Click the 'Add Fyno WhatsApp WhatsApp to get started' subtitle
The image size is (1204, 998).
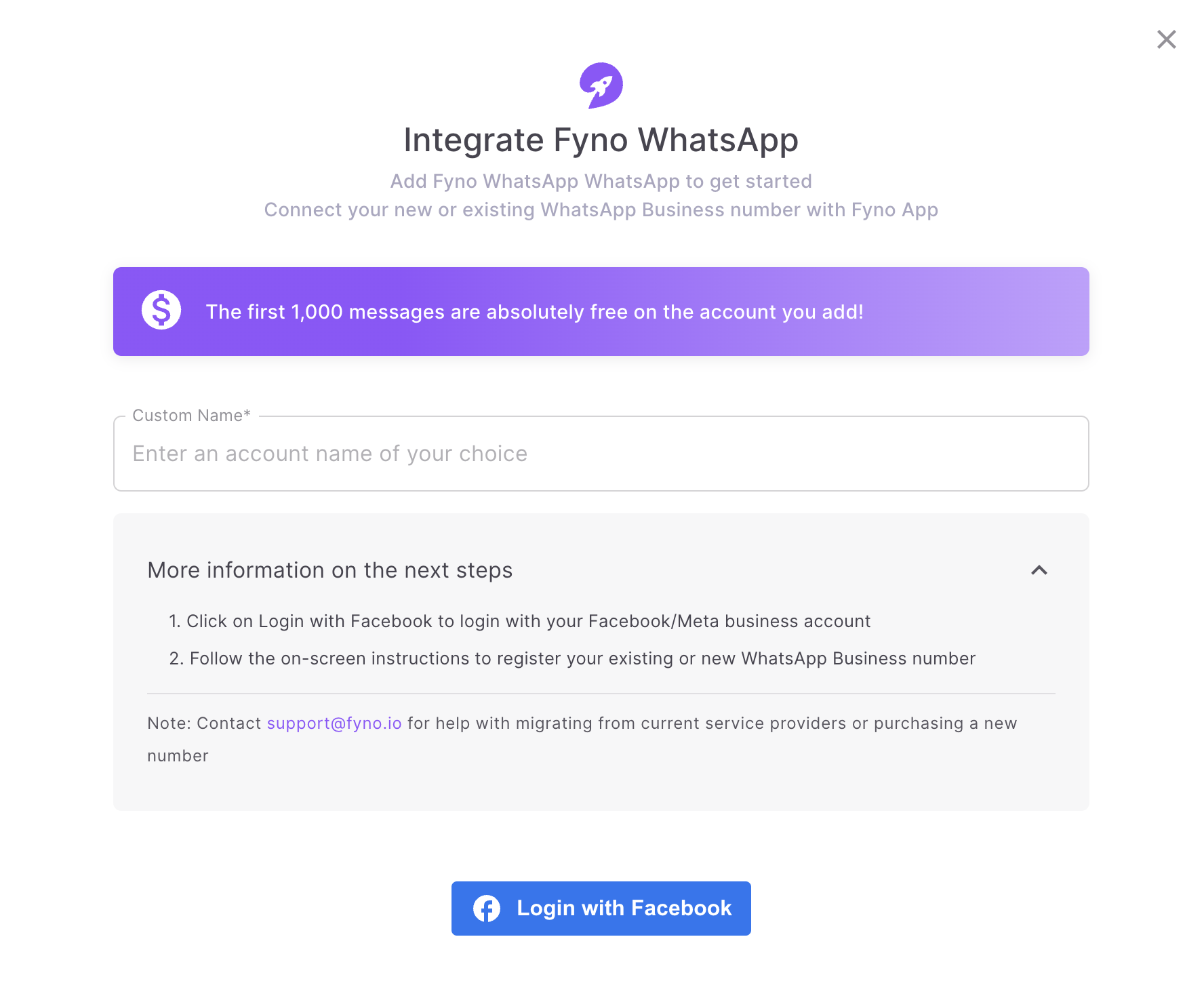(601, 181)
